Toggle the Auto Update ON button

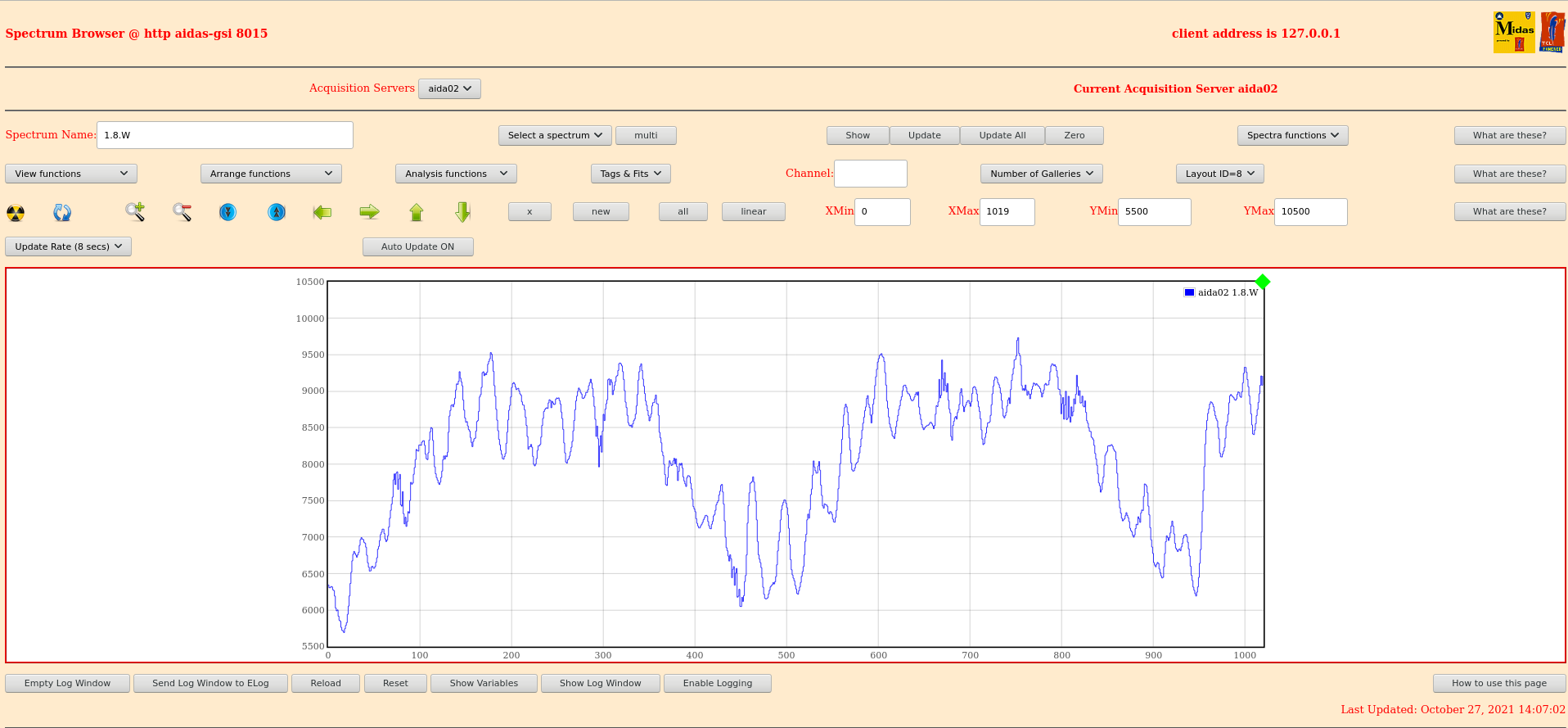[x=417, y=246]
